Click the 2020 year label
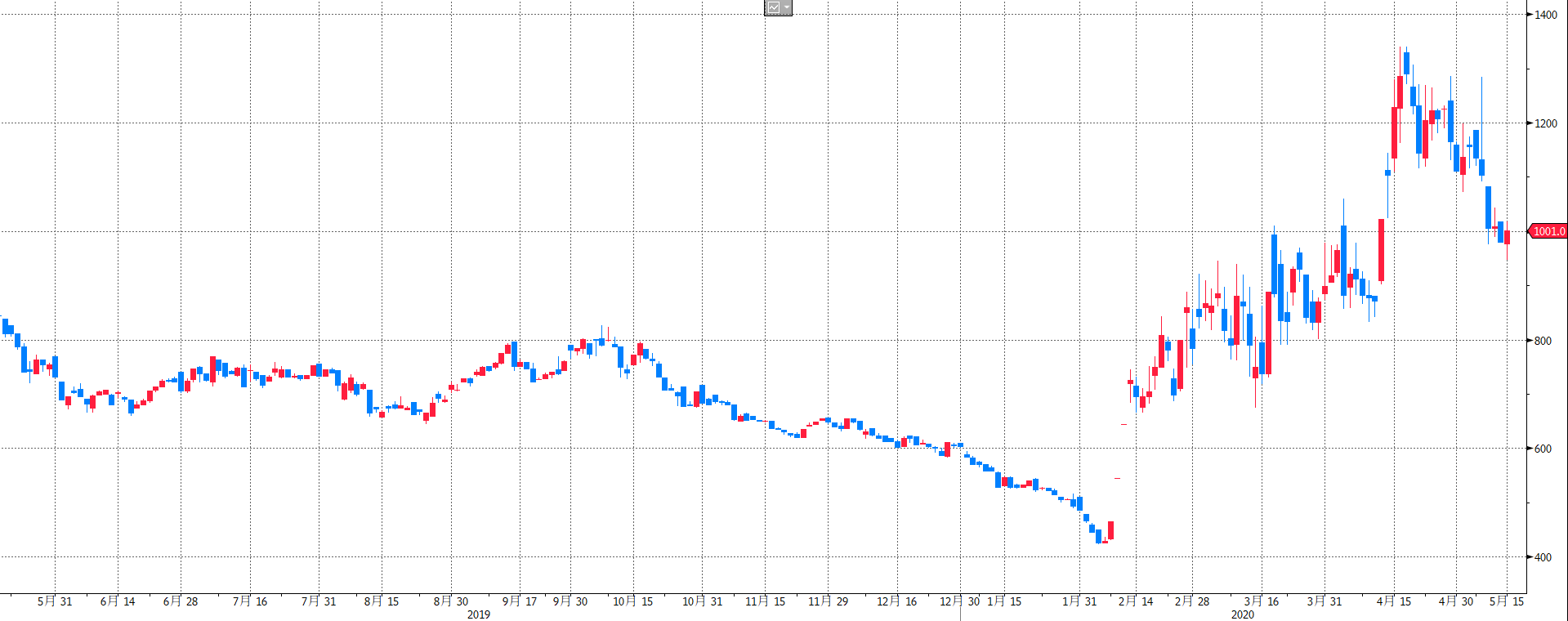 pyautogui.click(x=1242, y=614)
